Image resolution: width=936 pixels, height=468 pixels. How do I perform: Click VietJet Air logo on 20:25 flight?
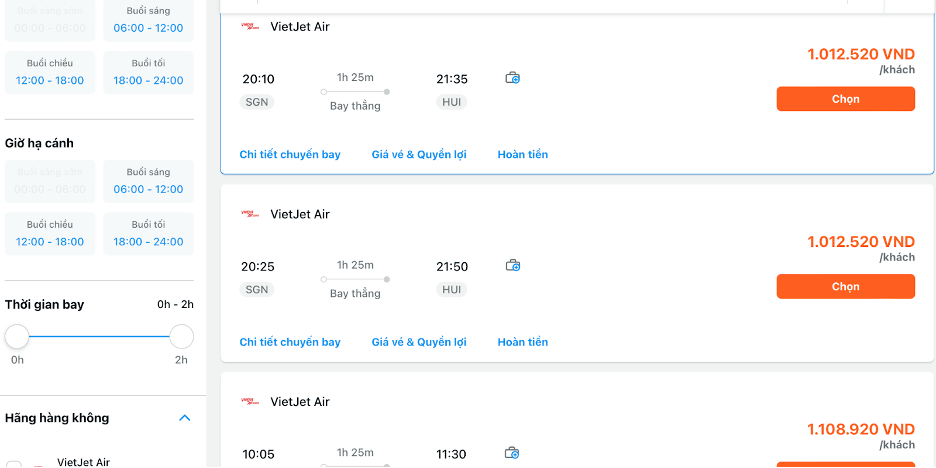250,214
